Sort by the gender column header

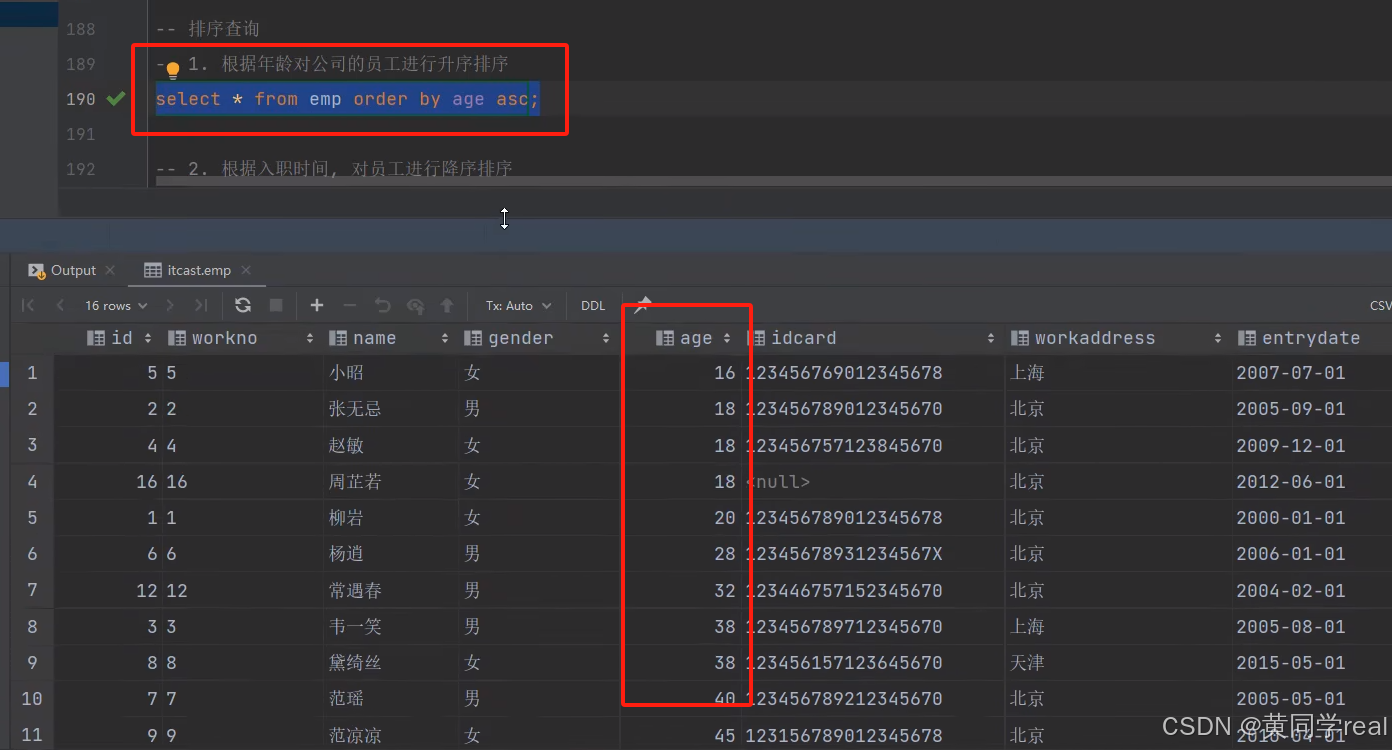[x=537, y=338]
